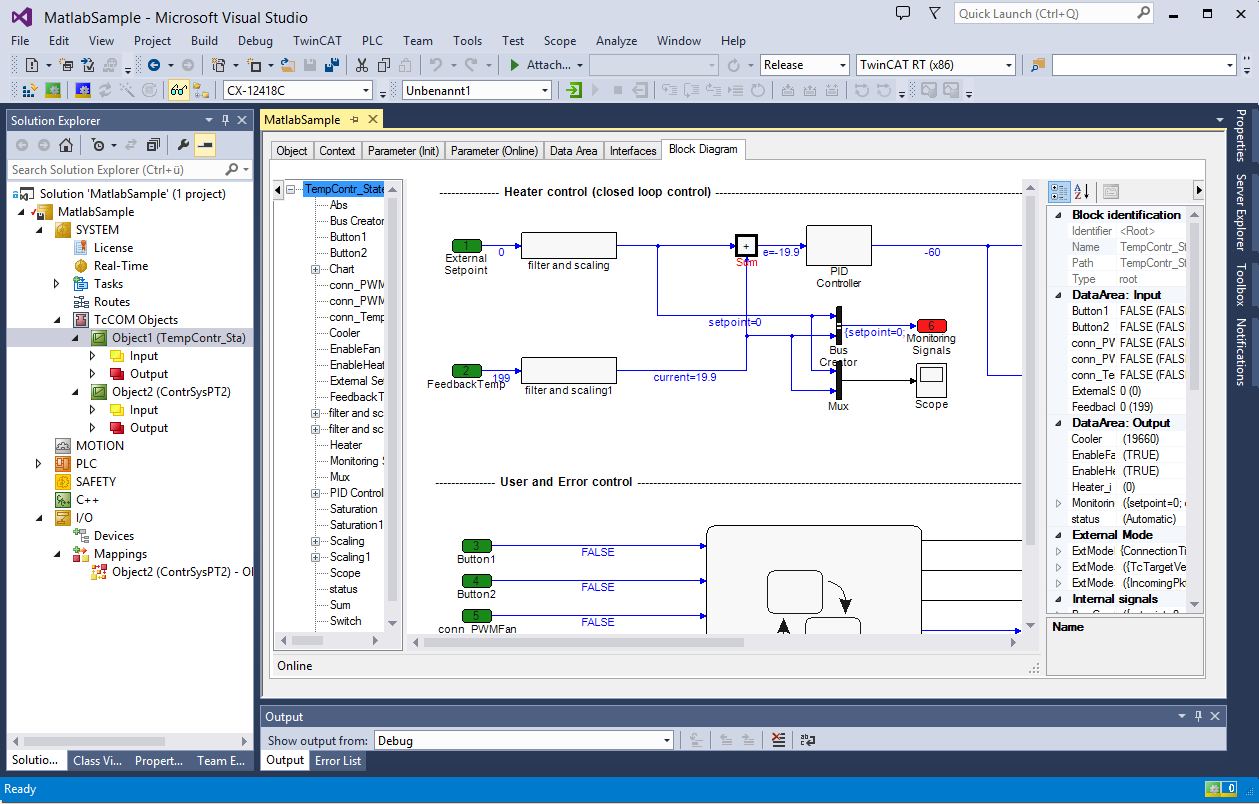Click the Open File folder icon
Viewport: 1259px width, 804px height.
tap(287, 65)
